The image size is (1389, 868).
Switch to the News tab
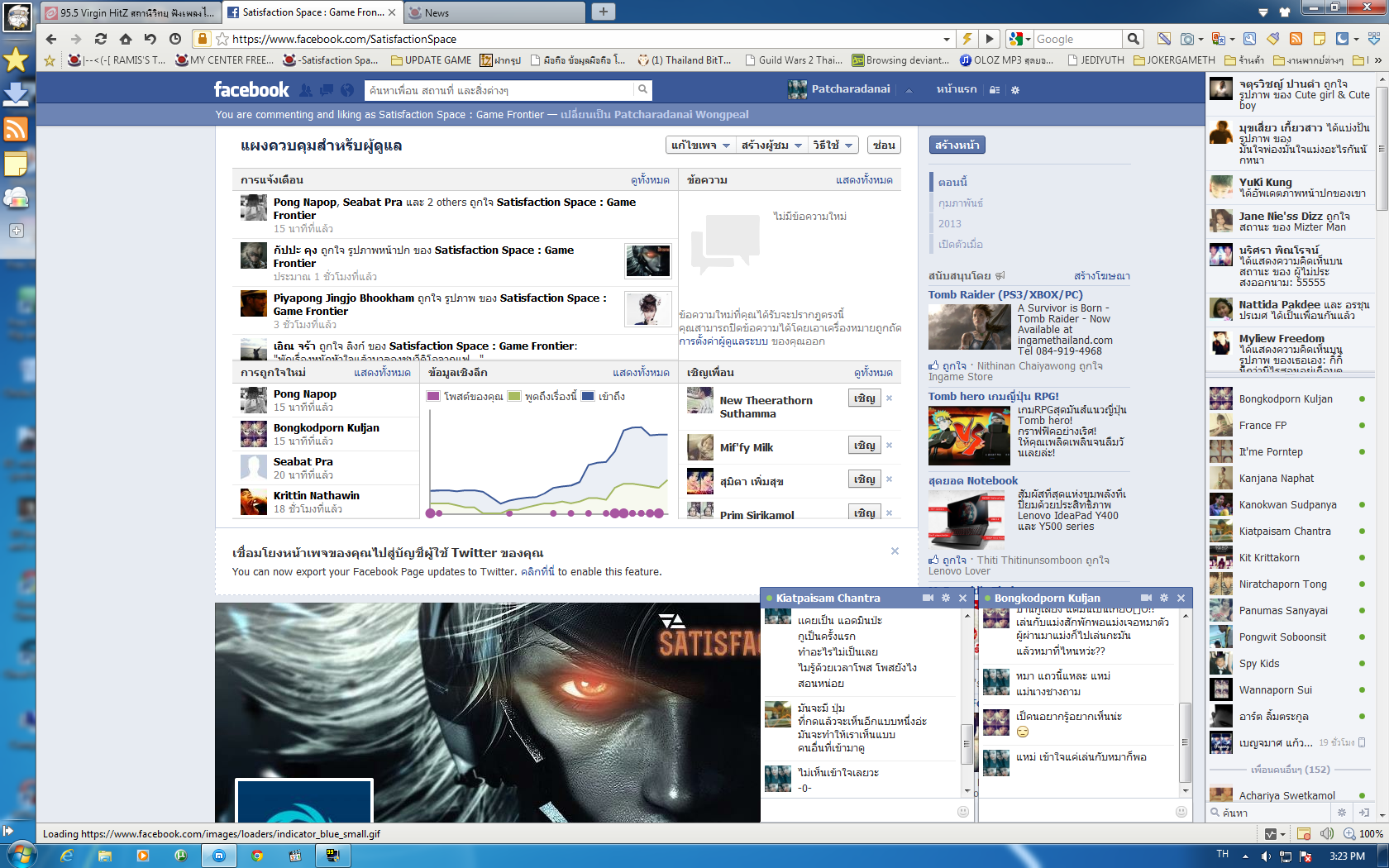pos(494,12)
